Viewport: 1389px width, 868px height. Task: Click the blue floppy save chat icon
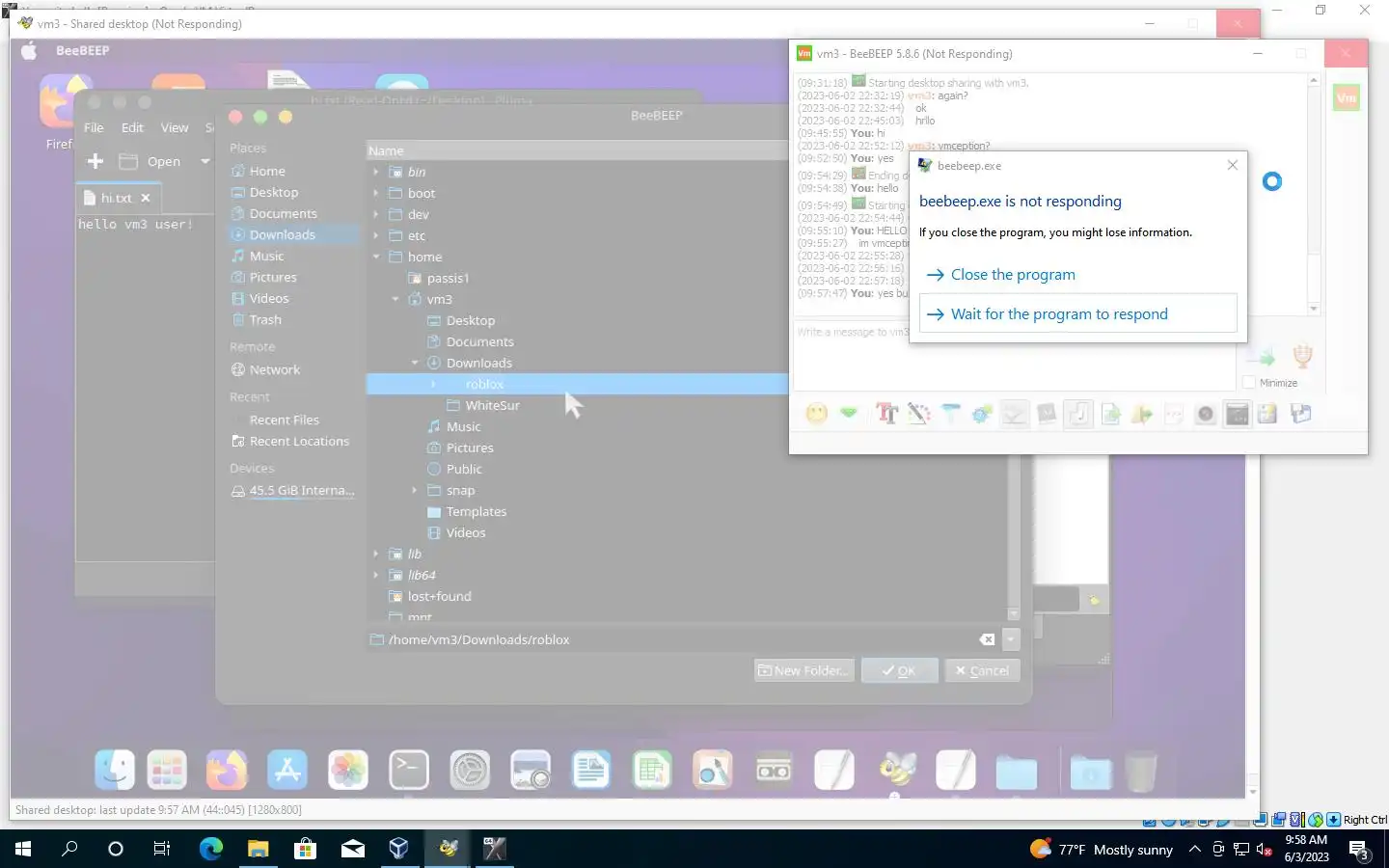pos(1300,414)
